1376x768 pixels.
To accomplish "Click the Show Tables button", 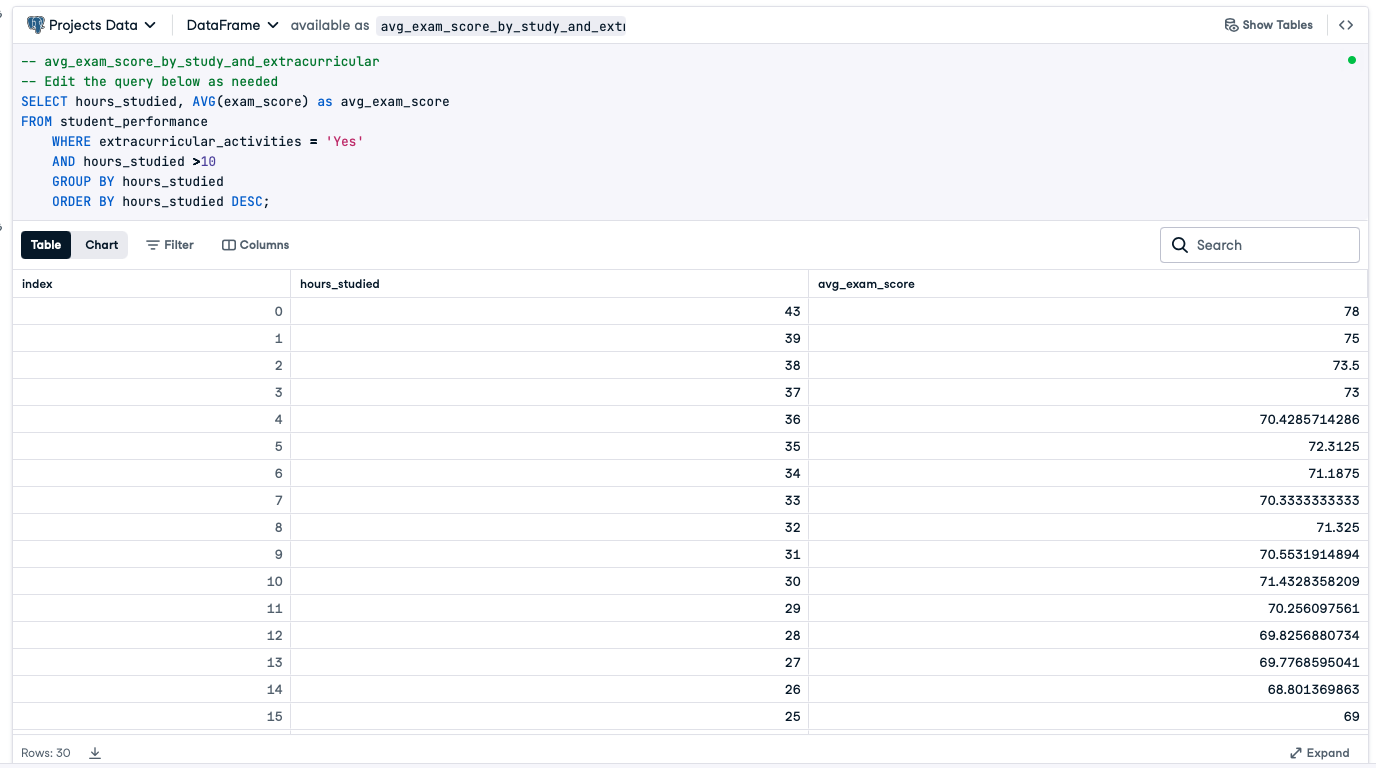I will (x=1268, y=25).
